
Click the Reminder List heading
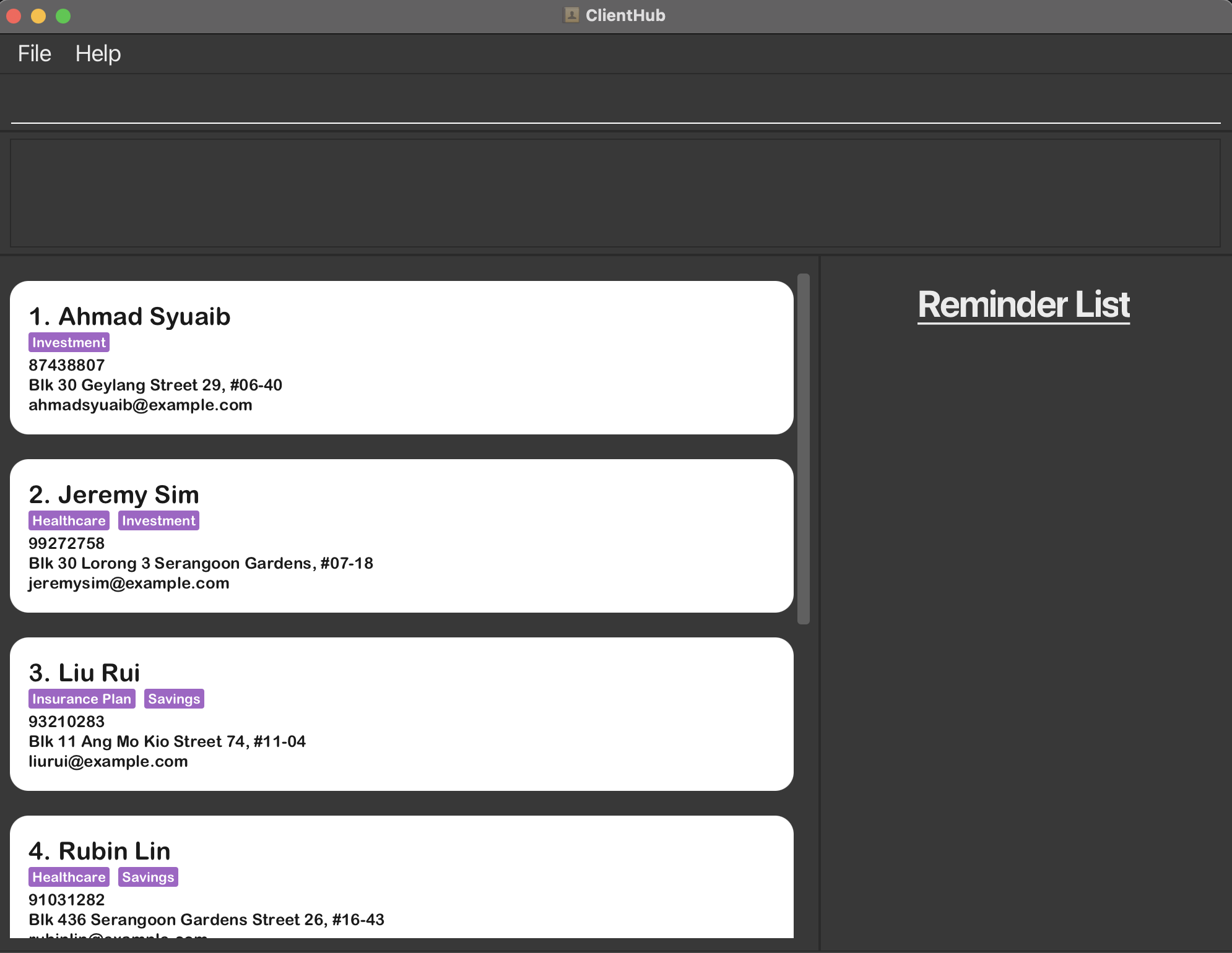[1023, 305]
